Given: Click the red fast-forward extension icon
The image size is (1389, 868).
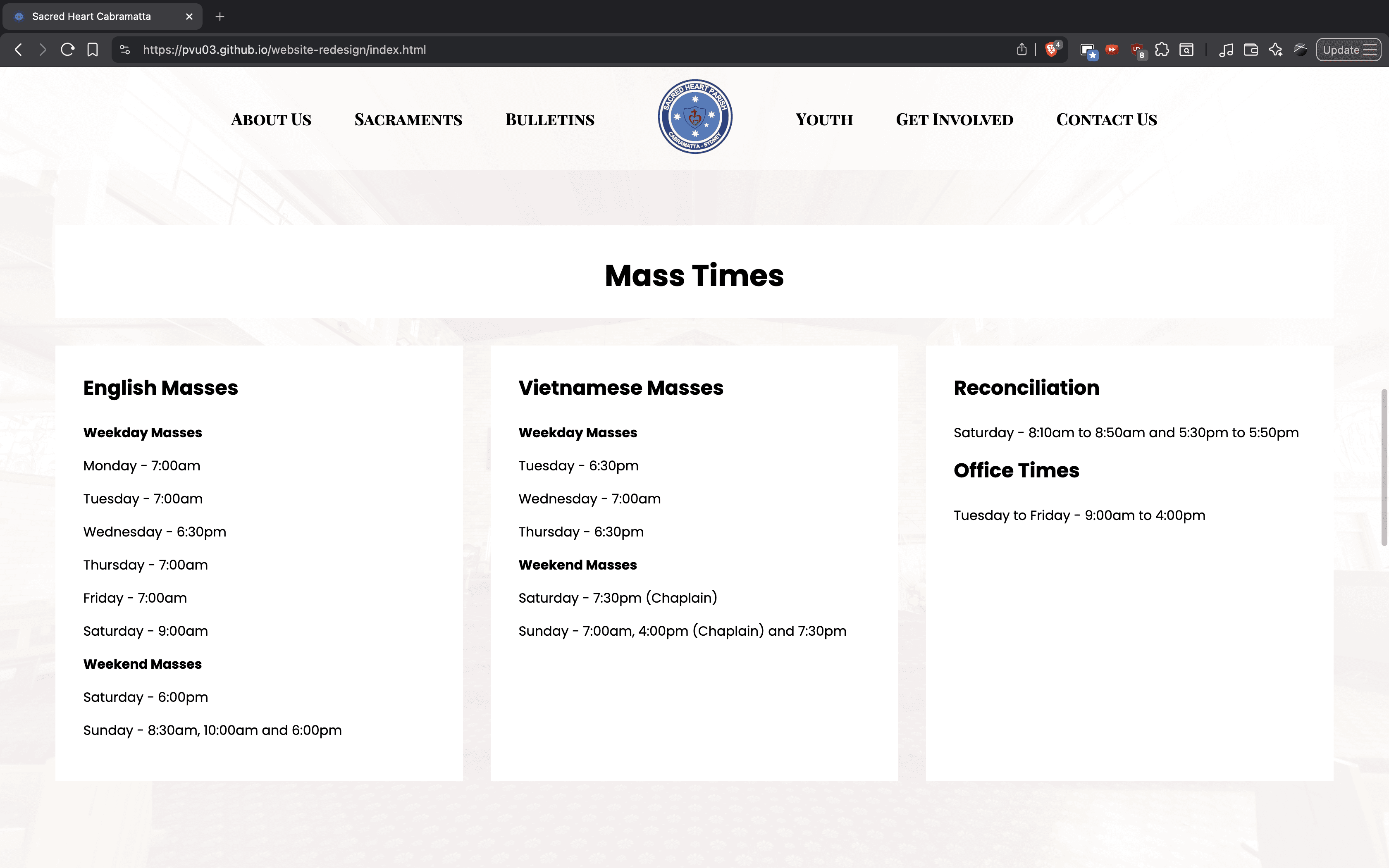Looking at the screenshot, I should click(x=1112, y=50).
